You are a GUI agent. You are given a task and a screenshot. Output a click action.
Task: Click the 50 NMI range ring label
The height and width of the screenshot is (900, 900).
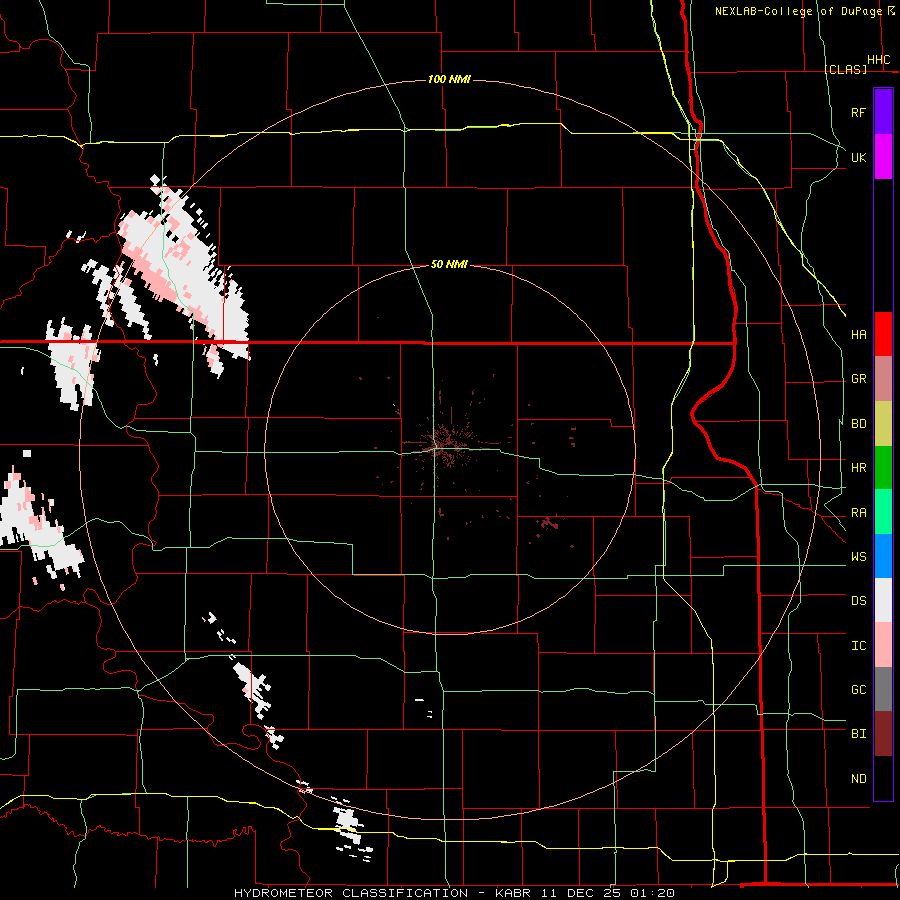449,264
